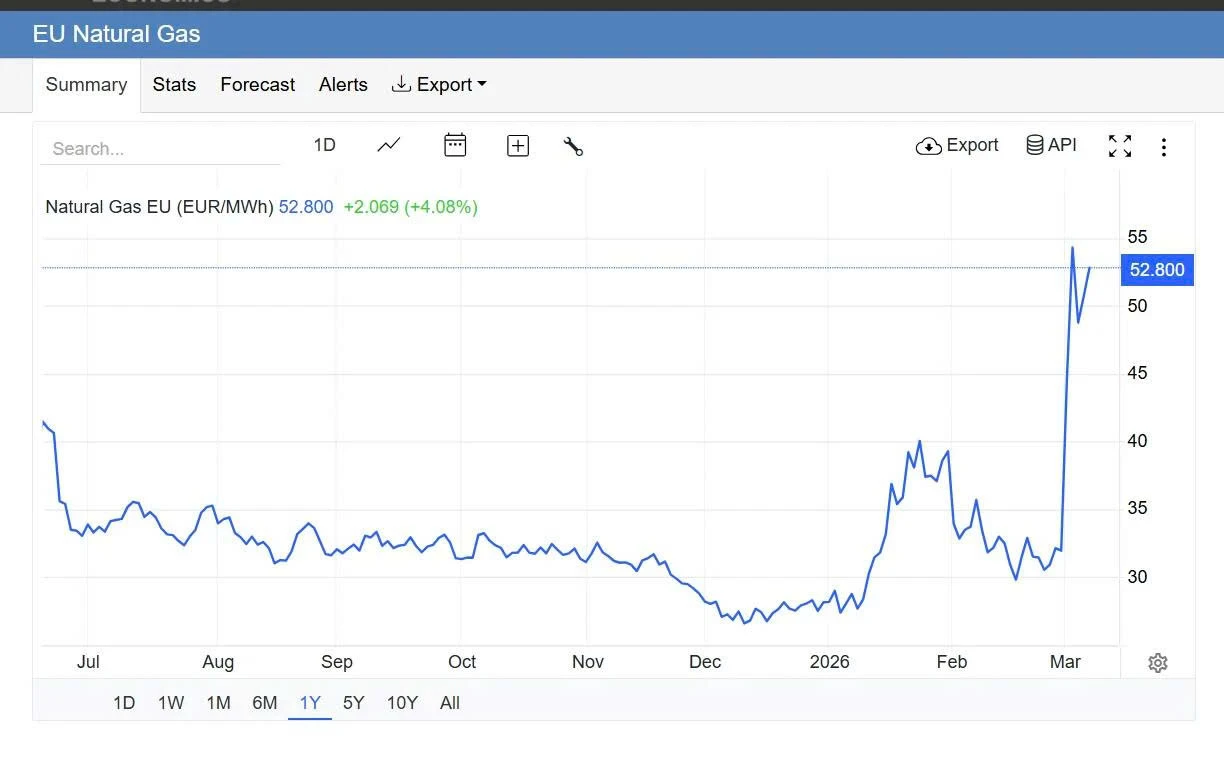Choose the 1W time range
Image resolution: width=1224 pixels, height=765 pixels.
coord(171,703)
